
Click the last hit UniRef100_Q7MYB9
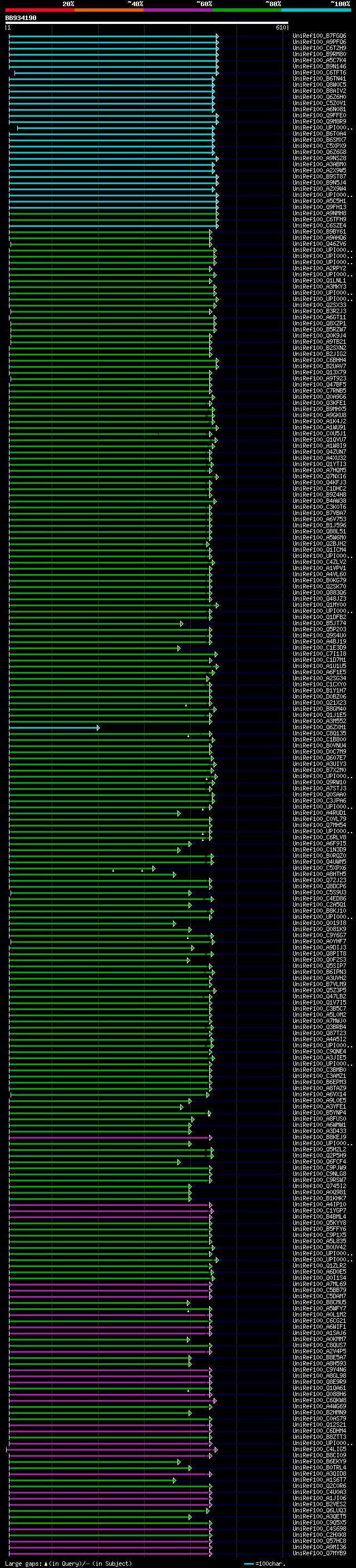(x=319, y=1553)
